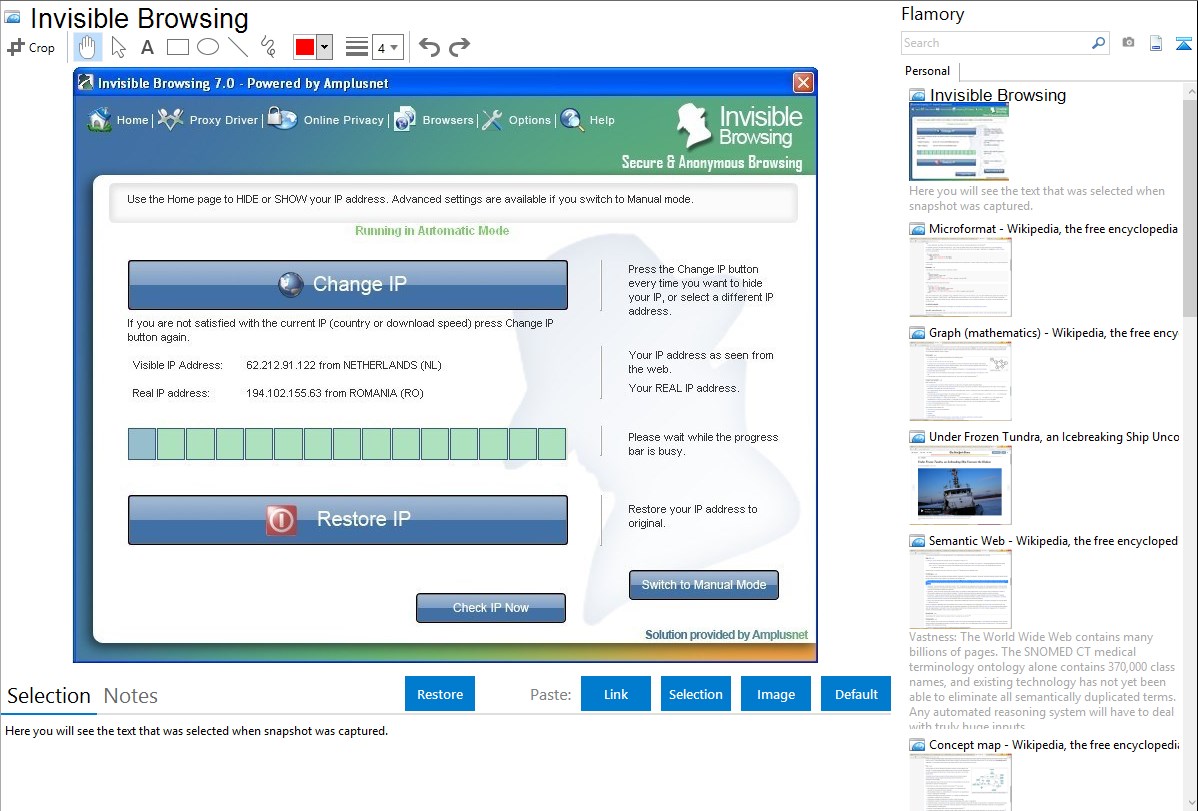Viewport: 1198px width, 811px height.
Task: Click the visible IP address 62.212.91.122 text
Action: 344,365
